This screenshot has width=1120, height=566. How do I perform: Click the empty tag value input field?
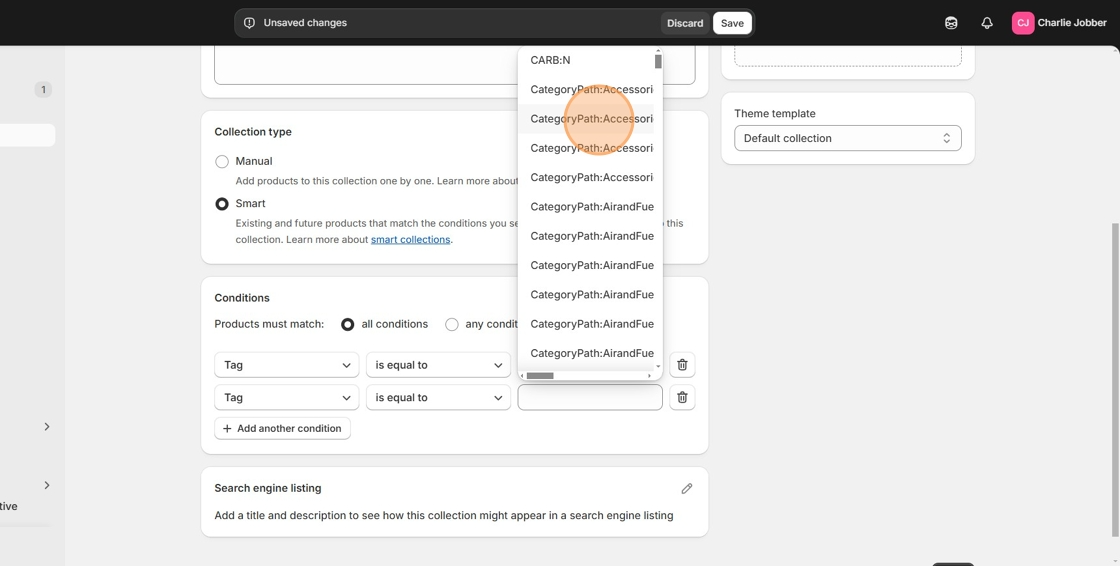[x=590, y=397]
